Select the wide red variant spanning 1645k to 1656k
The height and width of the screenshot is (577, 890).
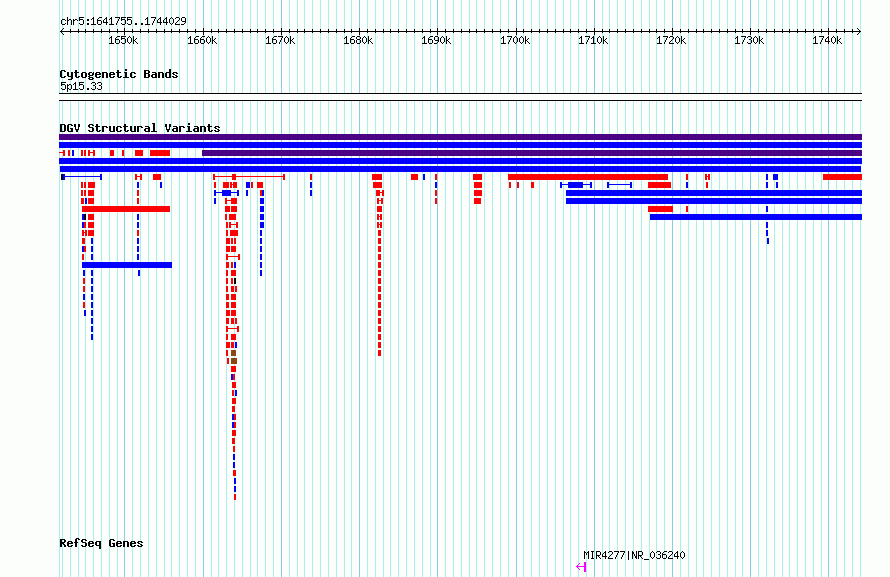click(x=126, y=209)
